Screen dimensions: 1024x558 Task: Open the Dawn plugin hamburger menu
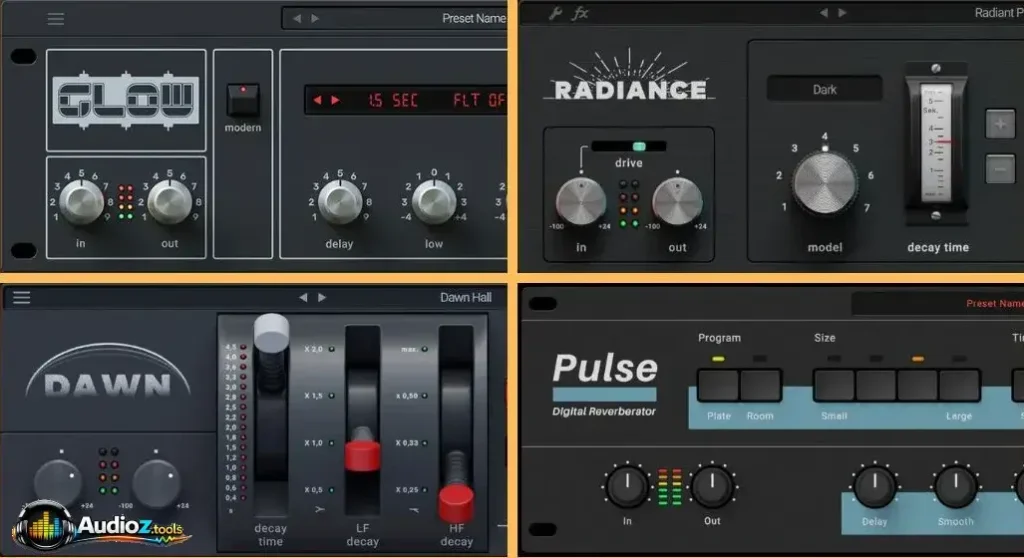point(22,297)
